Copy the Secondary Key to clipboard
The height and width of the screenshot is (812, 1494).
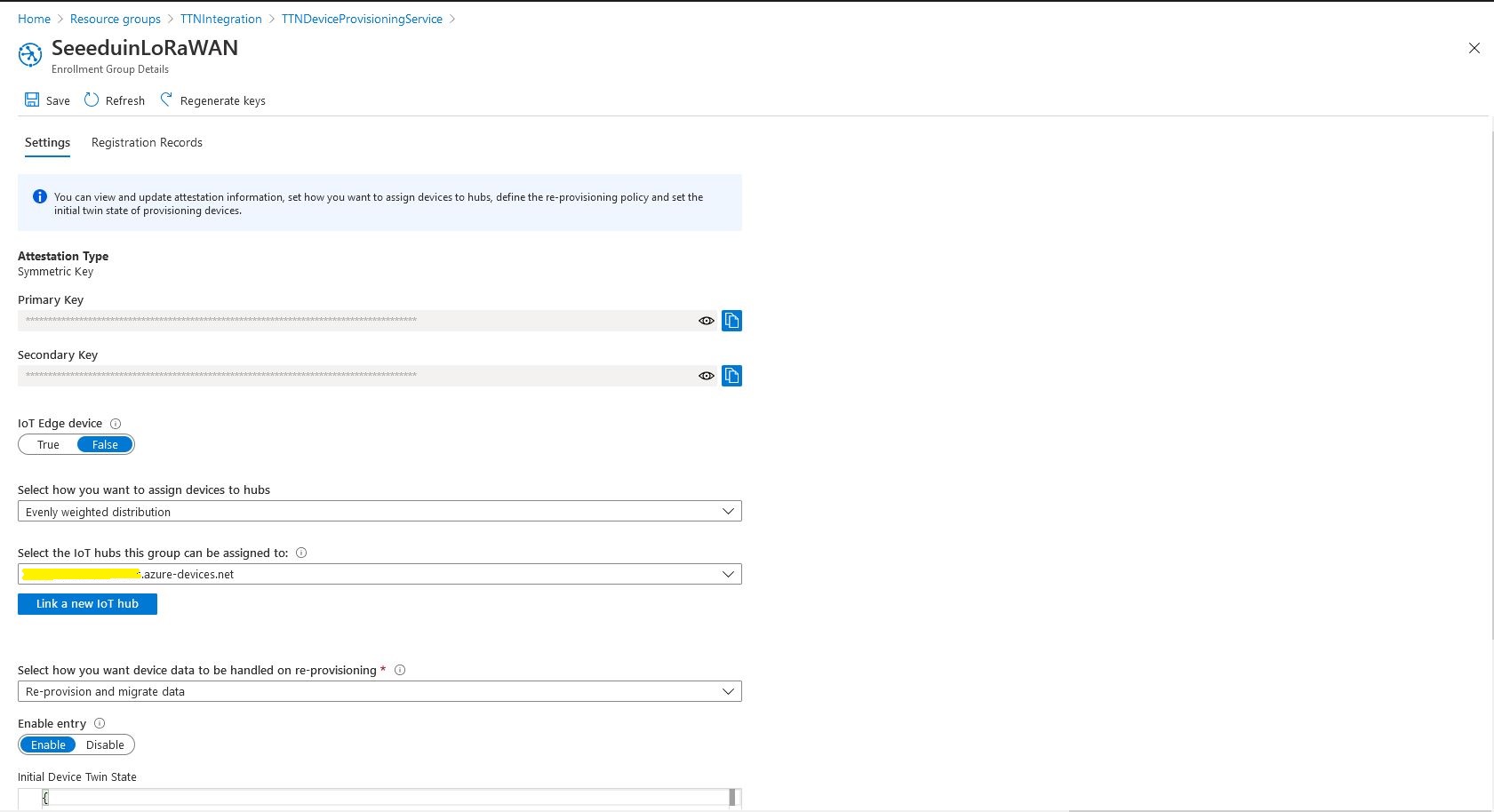(x=731, y=375)
